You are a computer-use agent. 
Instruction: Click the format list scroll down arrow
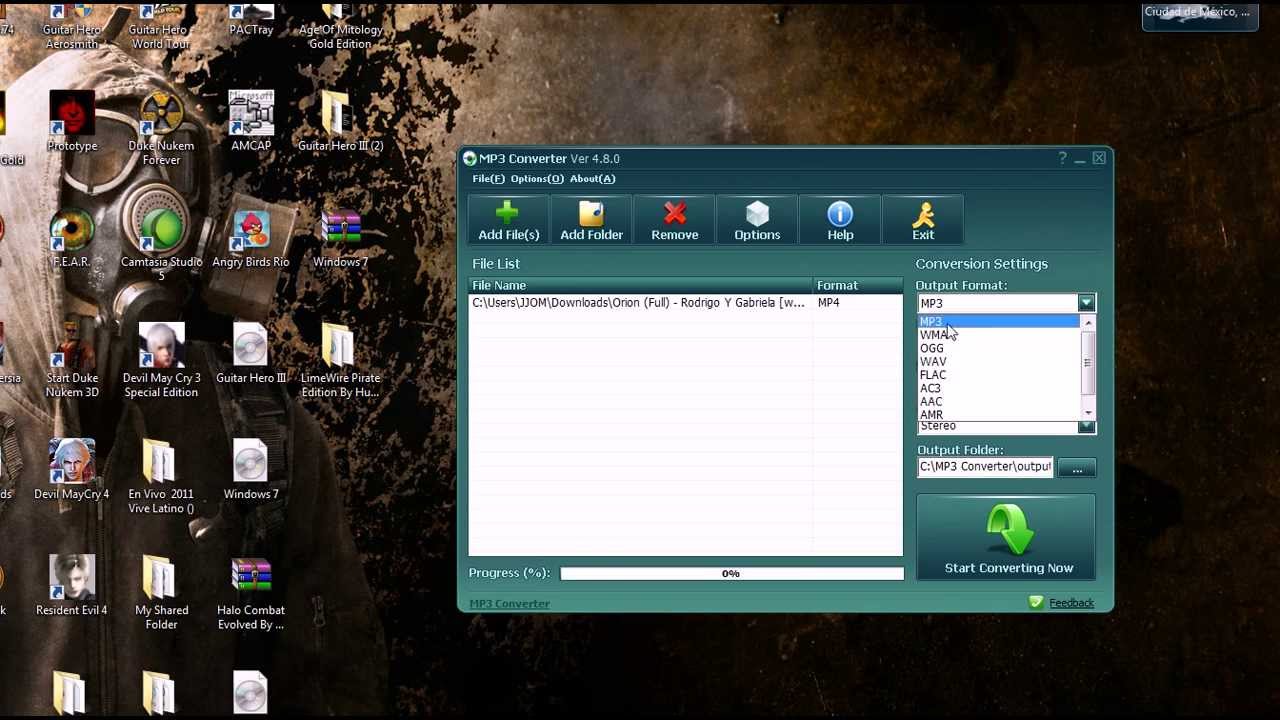[x=1088, y=412]
